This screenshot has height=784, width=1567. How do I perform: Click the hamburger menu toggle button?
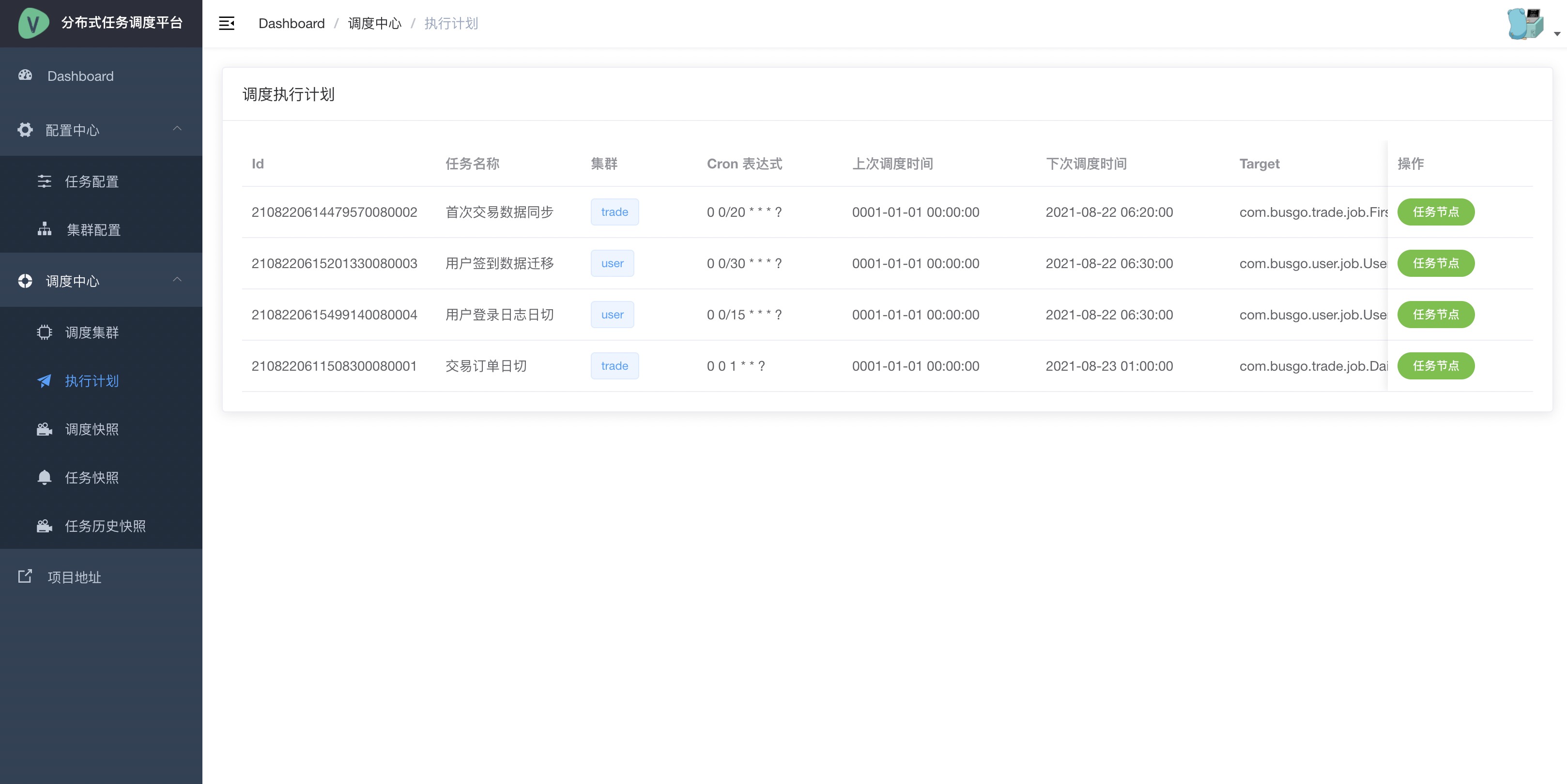pyautogui.click(x=227, y=23)
